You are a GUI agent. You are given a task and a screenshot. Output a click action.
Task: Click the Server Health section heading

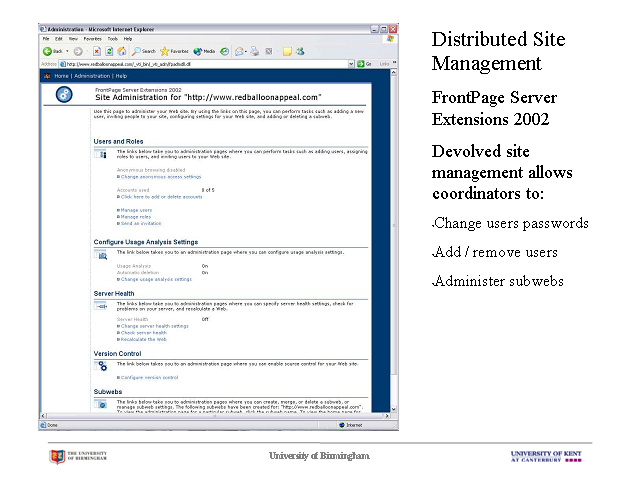[x=114, y=293]
